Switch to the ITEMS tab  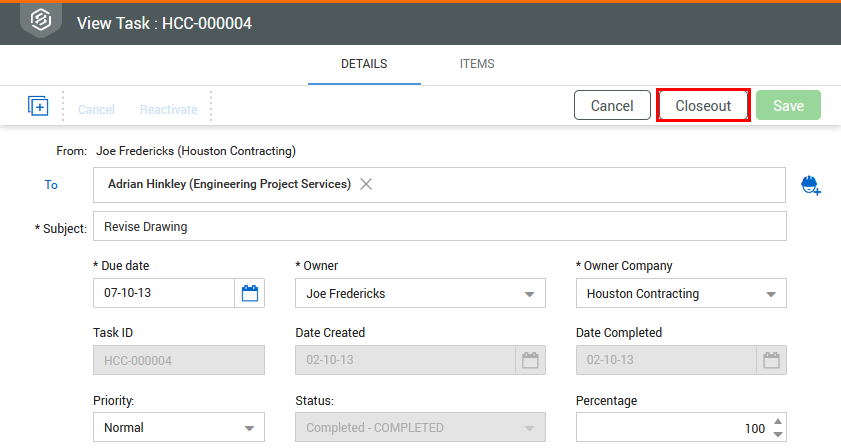coord(477,64)
